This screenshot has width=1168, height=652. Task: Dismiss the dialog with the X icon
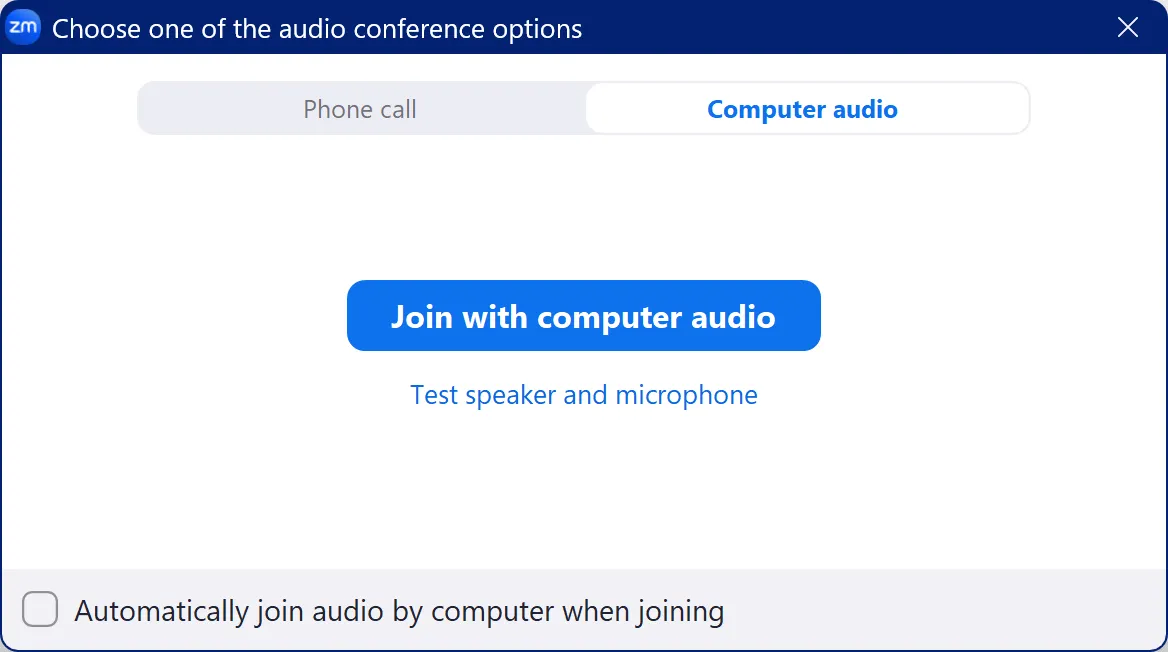pos(1127,28)
